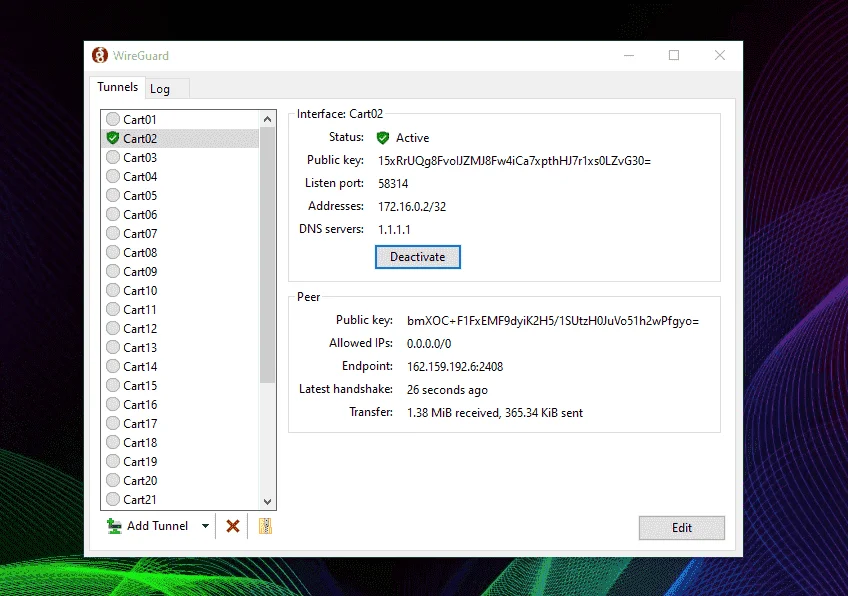Screen dimensions: 848x596
Task: Select the Cart11 tunnel
Action: point(180,309)
